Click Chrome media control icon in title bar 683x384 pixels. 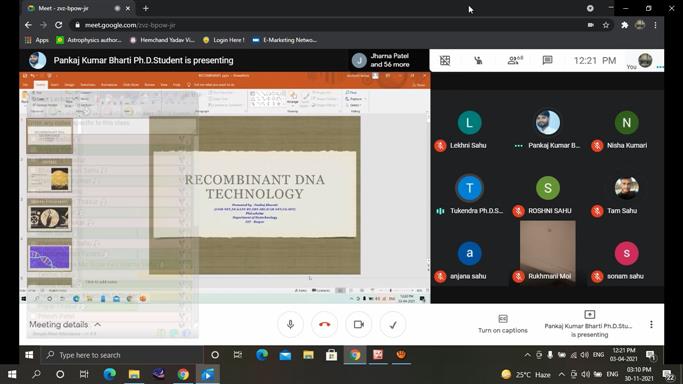click(x=590, y=8)
